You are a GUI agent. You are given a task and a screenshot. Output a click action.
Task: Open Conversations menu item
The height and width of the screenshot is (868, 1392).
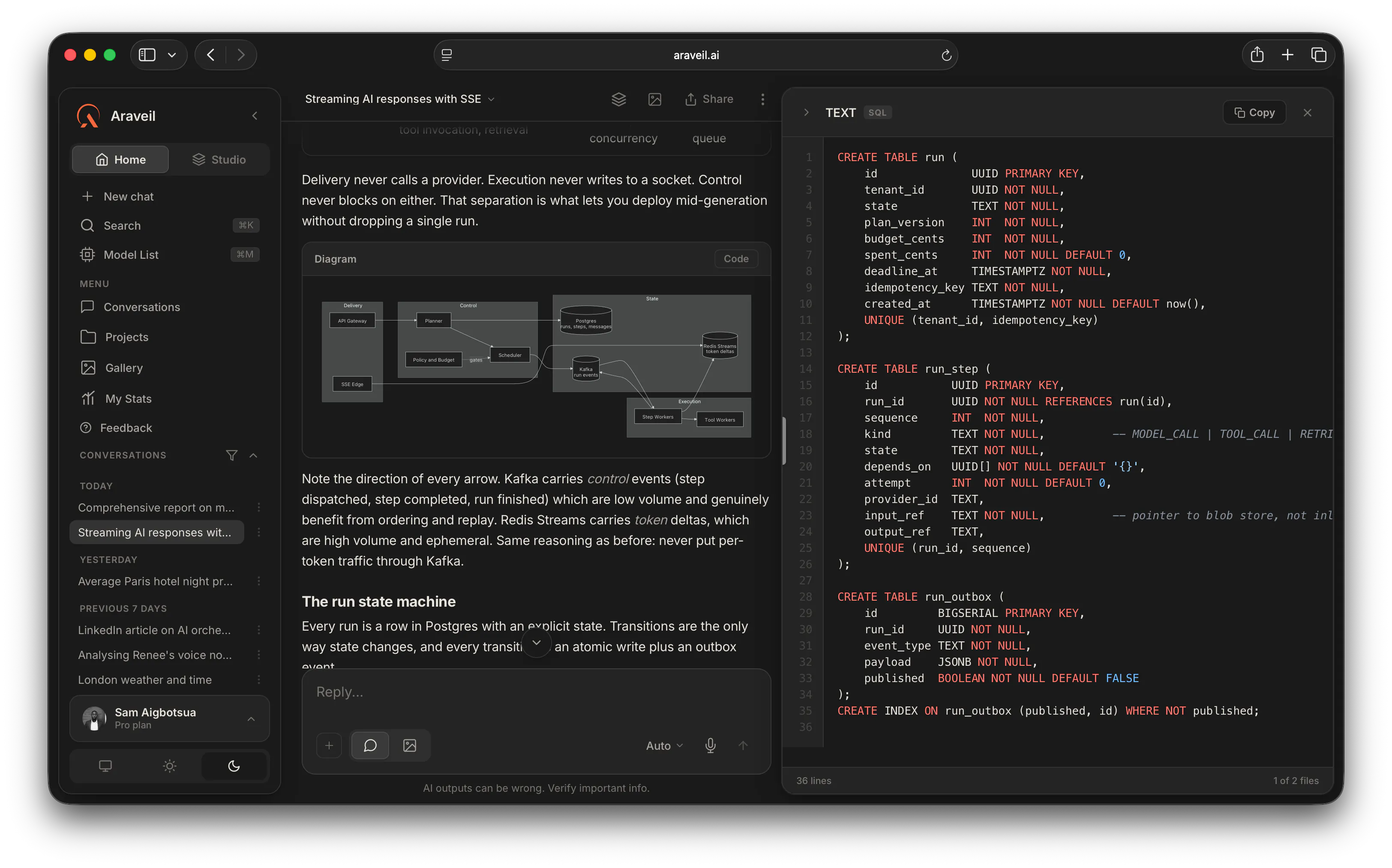point(169,307)
